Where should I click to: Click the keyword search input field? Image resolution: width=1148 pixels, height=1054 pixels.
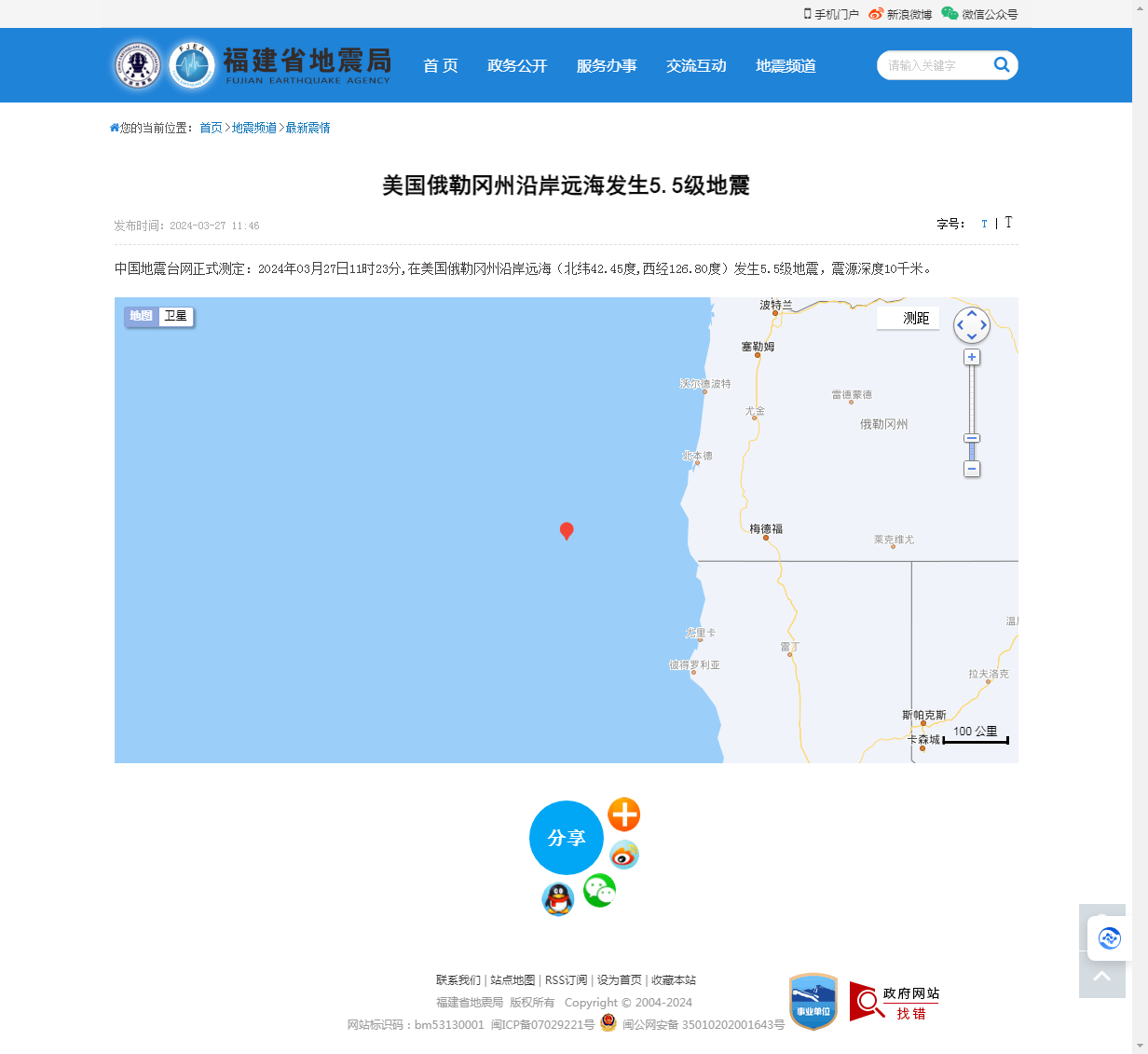click(x=932, y=65)
